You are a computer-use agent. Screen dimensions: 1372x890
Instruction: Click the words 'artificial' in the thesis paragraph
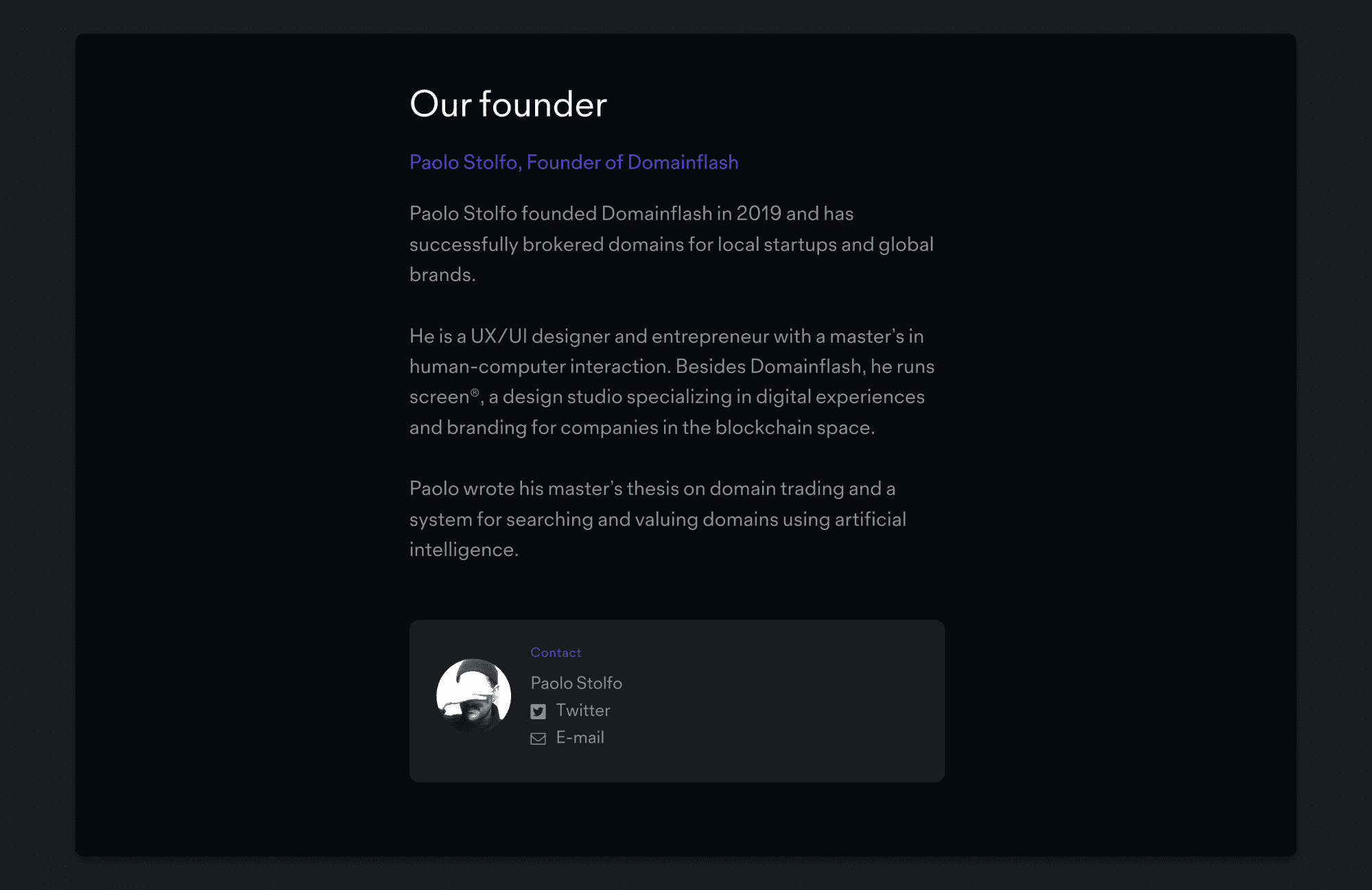[871, 520]
